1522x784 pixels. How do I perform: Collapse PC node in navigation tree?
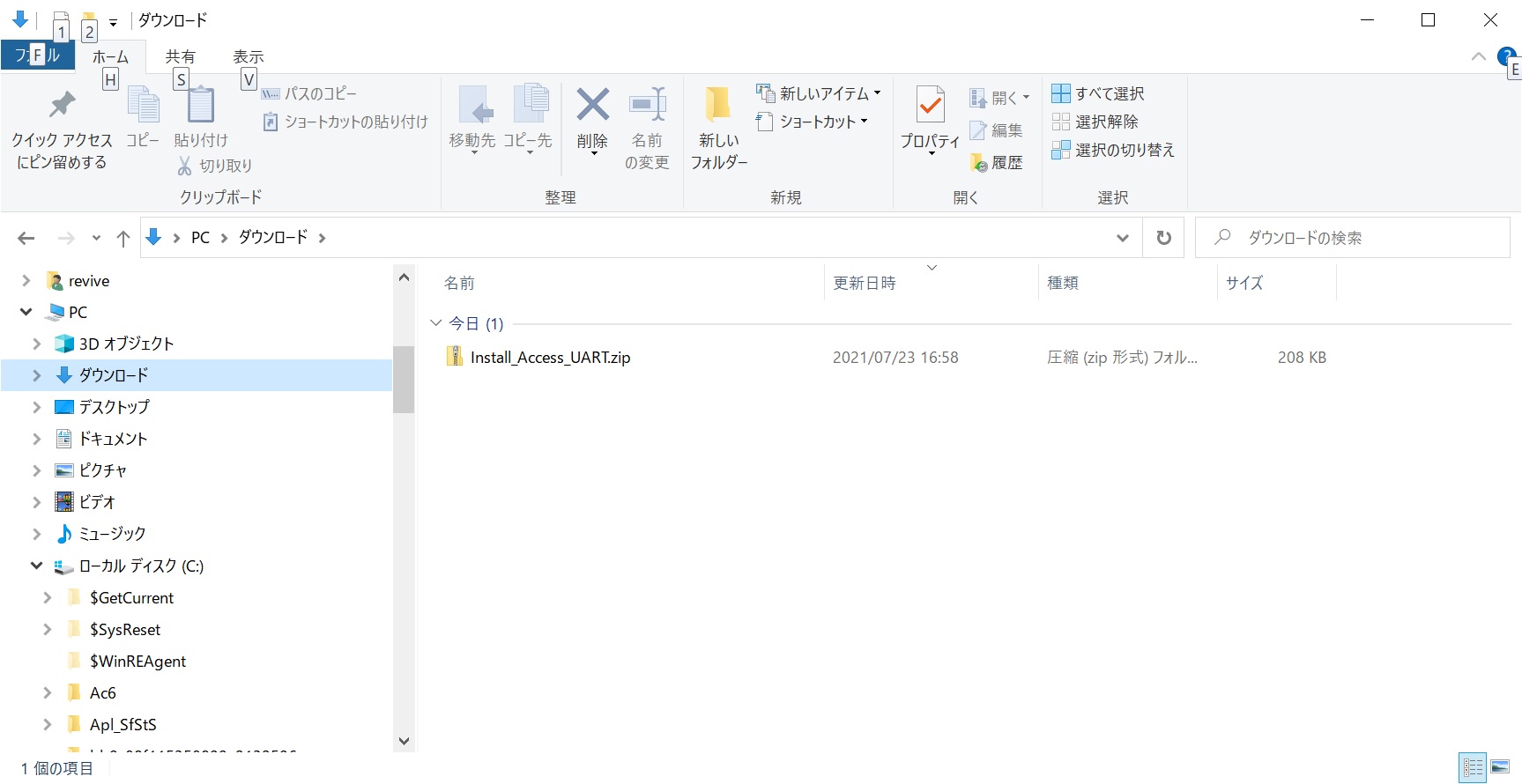(26, 312)
